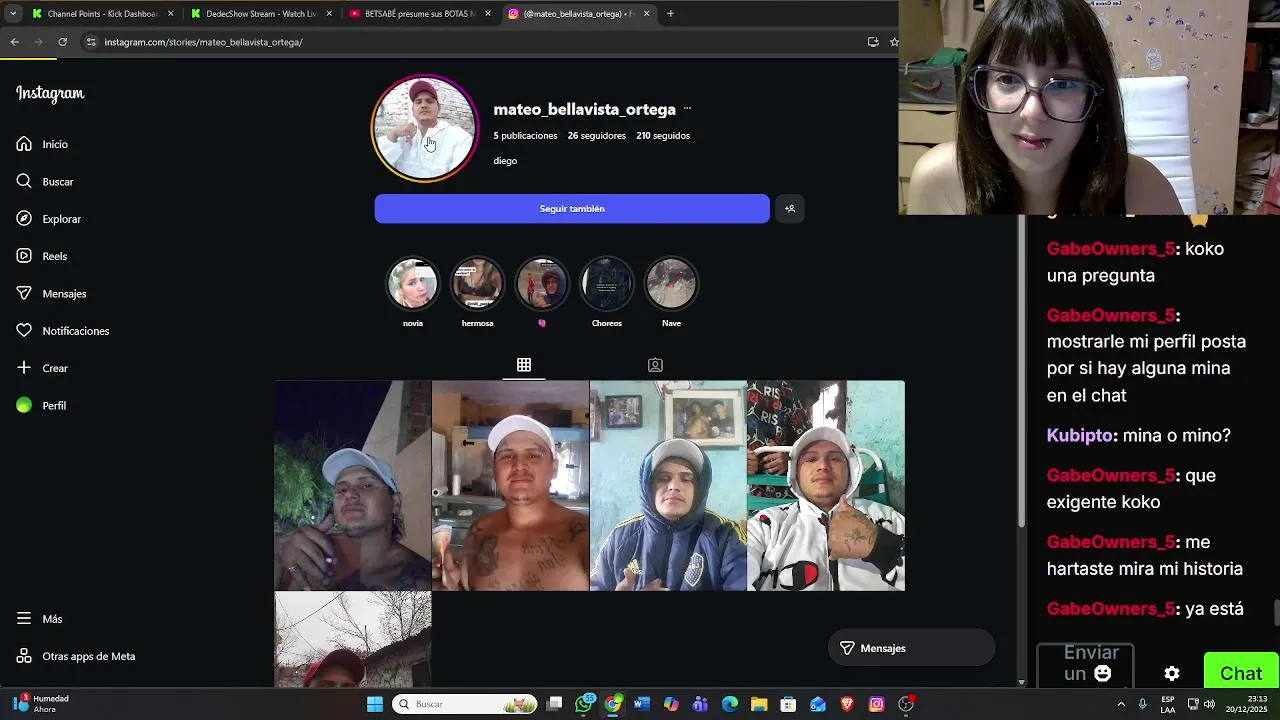This screenshot has width=1280, height=720.
Task: Open Mensajes in the left sidebar
Action: point(51,294)
